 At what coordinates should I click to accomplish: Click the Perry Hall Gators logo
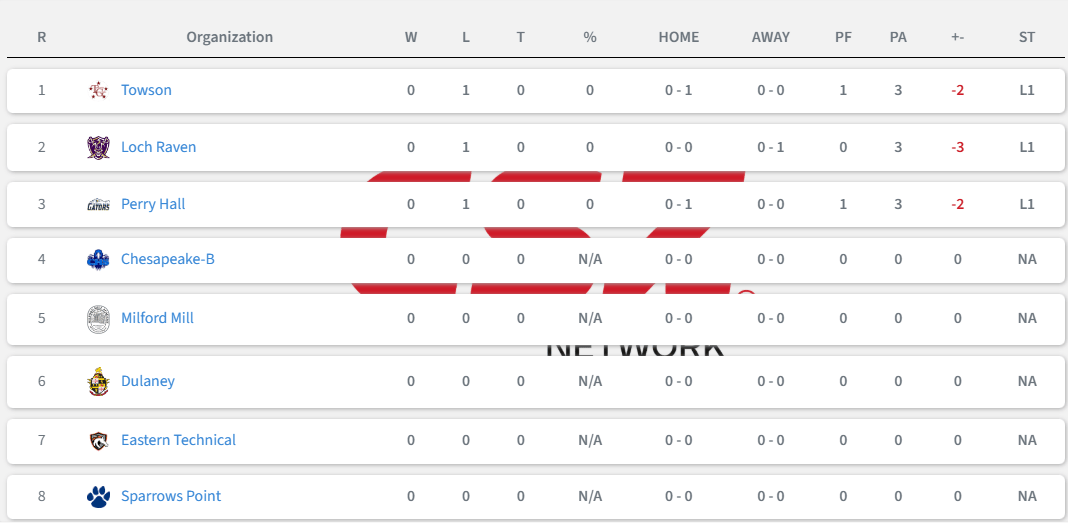coord(98,204)
